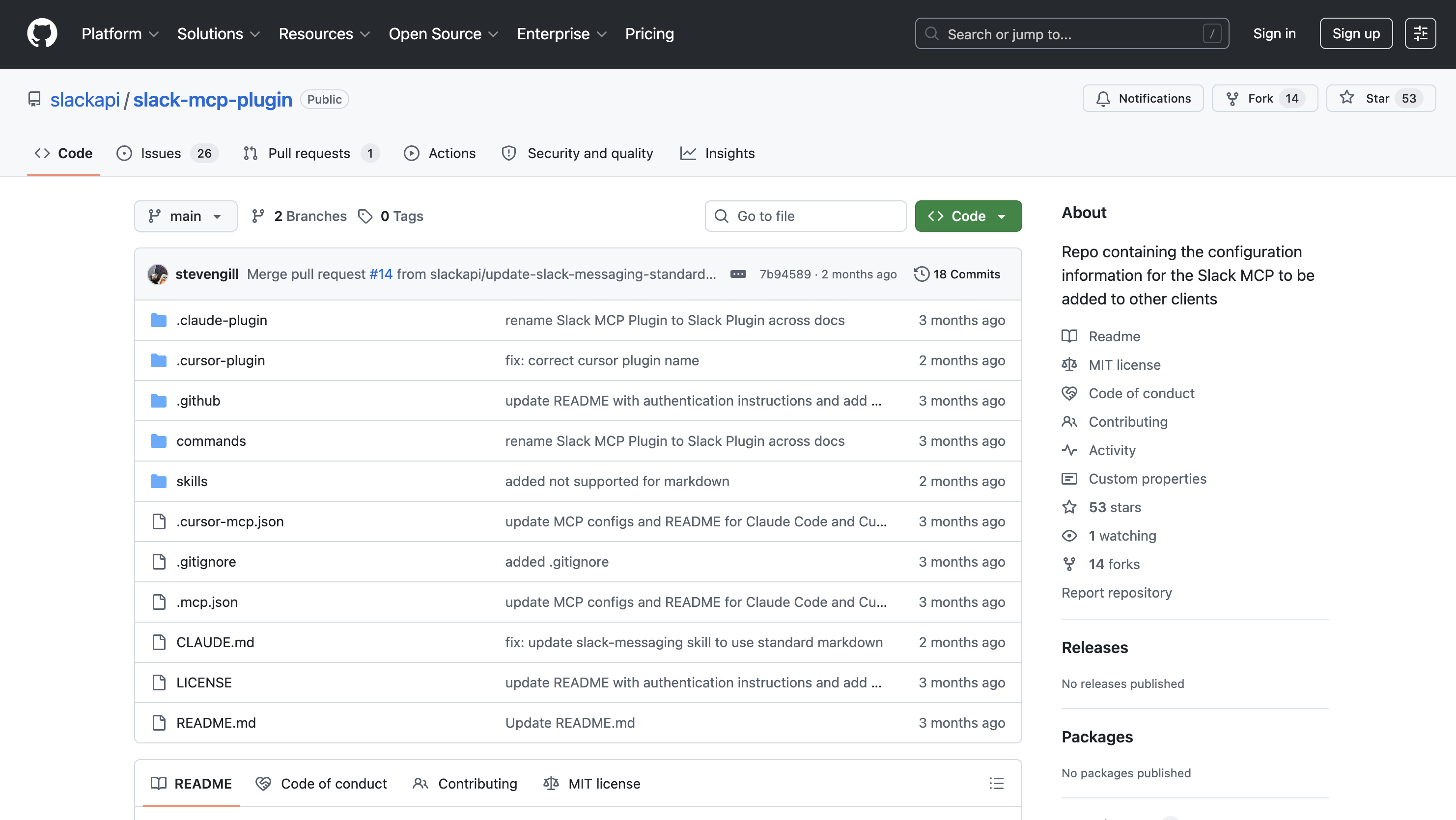This screenshot has height=820, width=1456.
Task: Click Report repository link
Action: [1116, 592]
